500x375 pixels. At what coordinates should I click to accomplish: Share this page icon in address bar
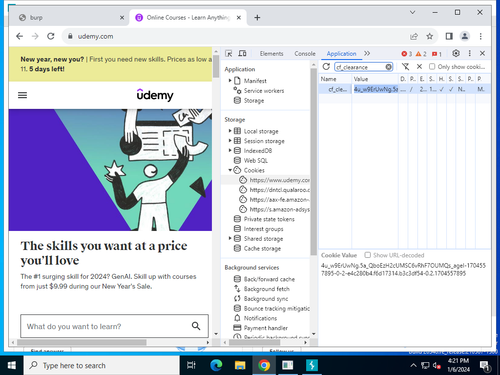pyautogui.click(x=414, y=36)
